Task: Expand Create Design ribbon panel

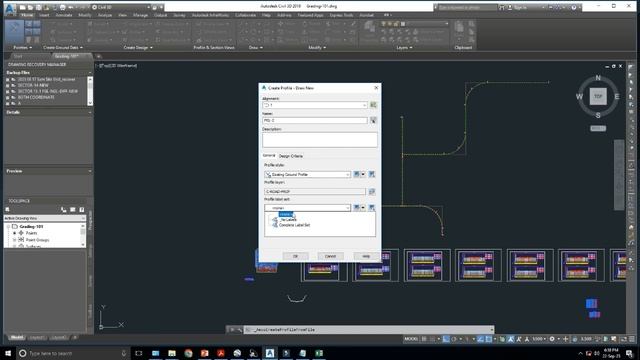Action: click(138, 48)
